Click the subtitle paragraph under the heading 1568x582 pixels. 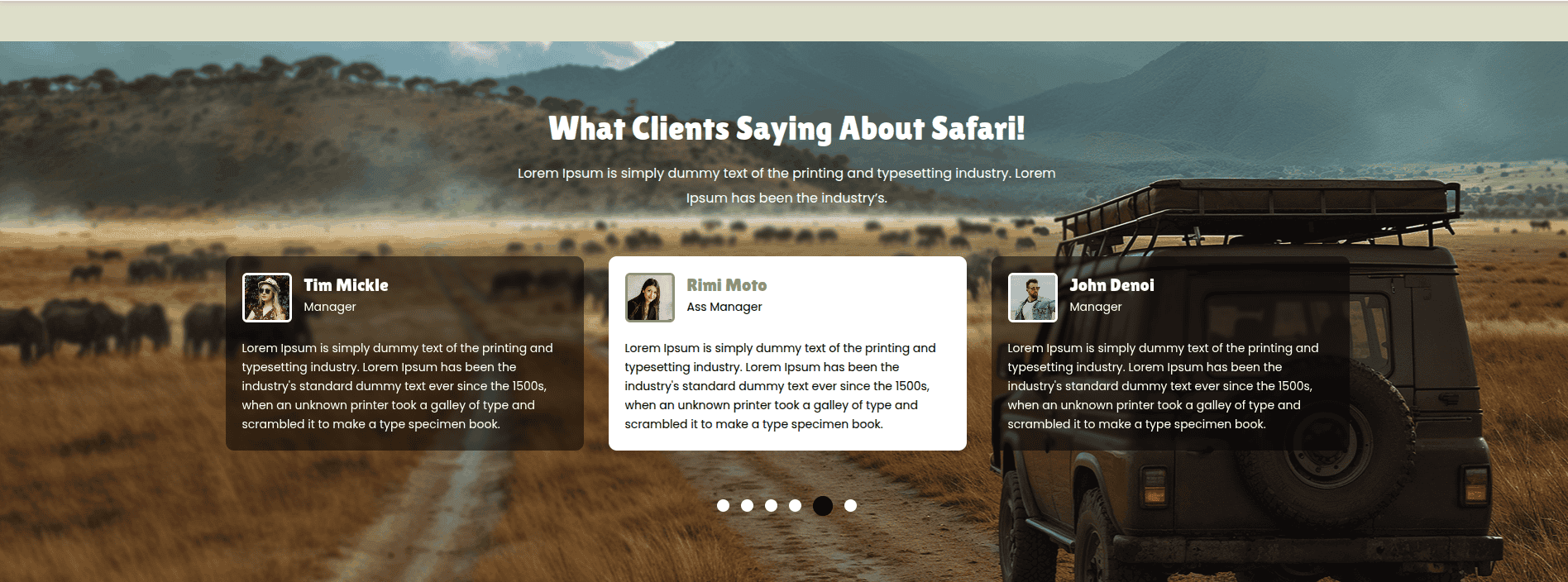click(786, 185)
